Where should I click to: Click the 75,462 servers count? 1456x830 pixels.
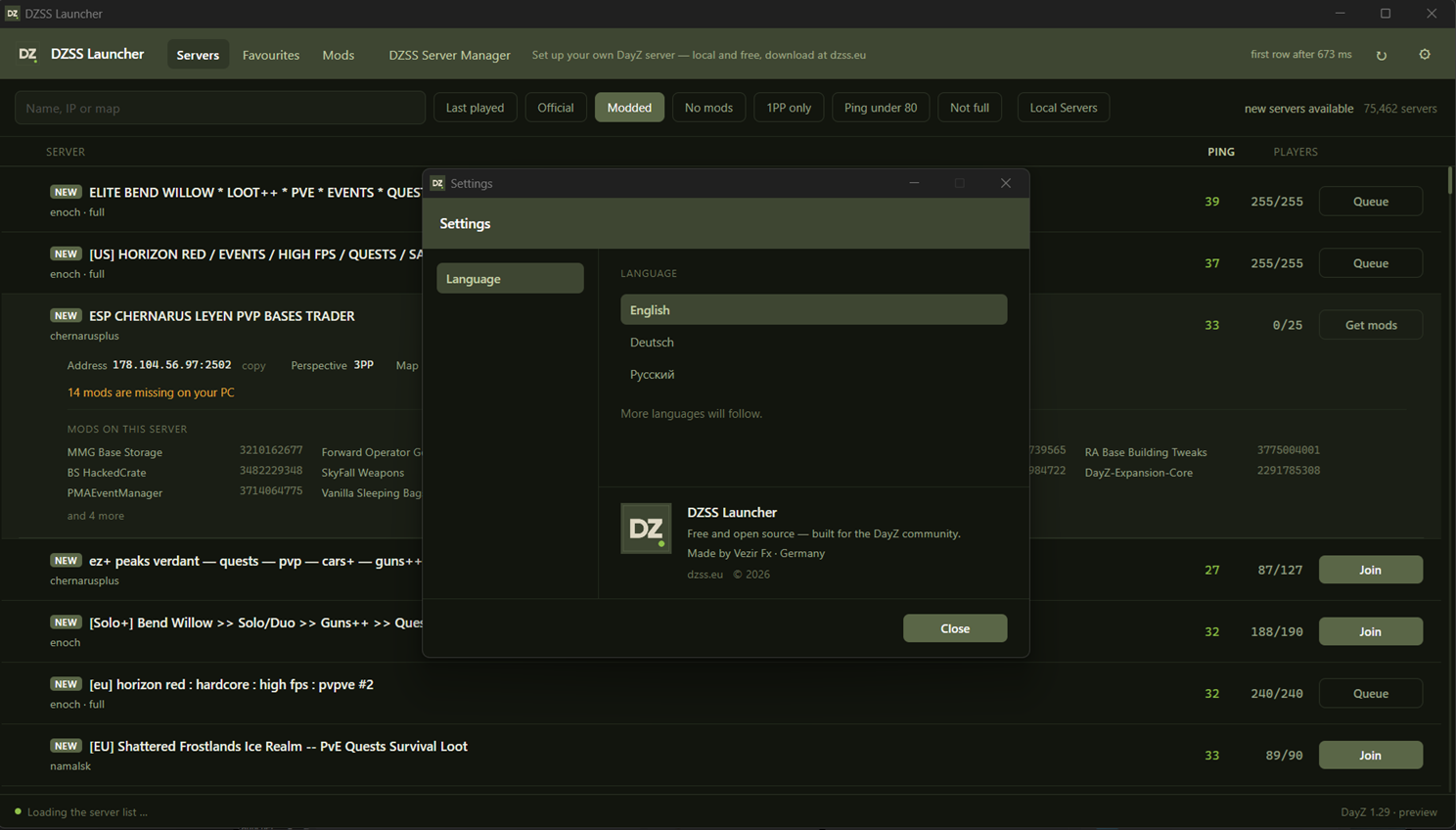point(1400,109)
